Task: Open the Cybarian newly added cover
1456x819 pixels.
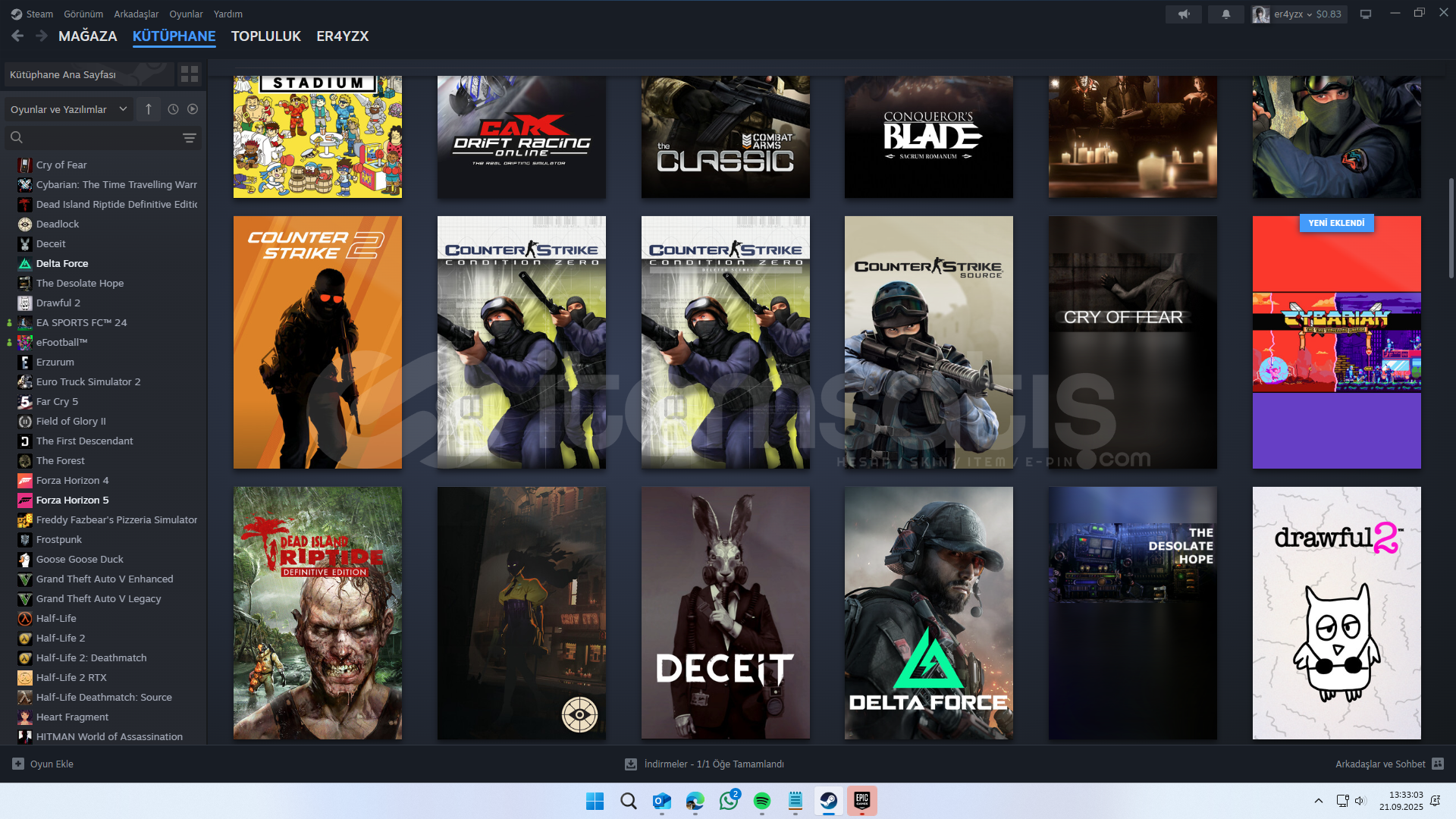Action: pos(1337,342)
